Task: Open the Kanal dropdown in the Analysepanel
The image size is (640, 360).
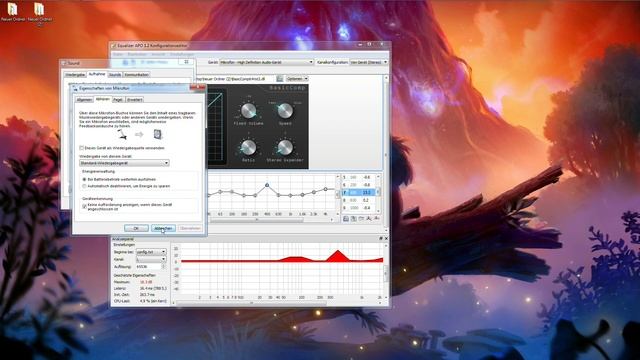Action: coord(151,259)
